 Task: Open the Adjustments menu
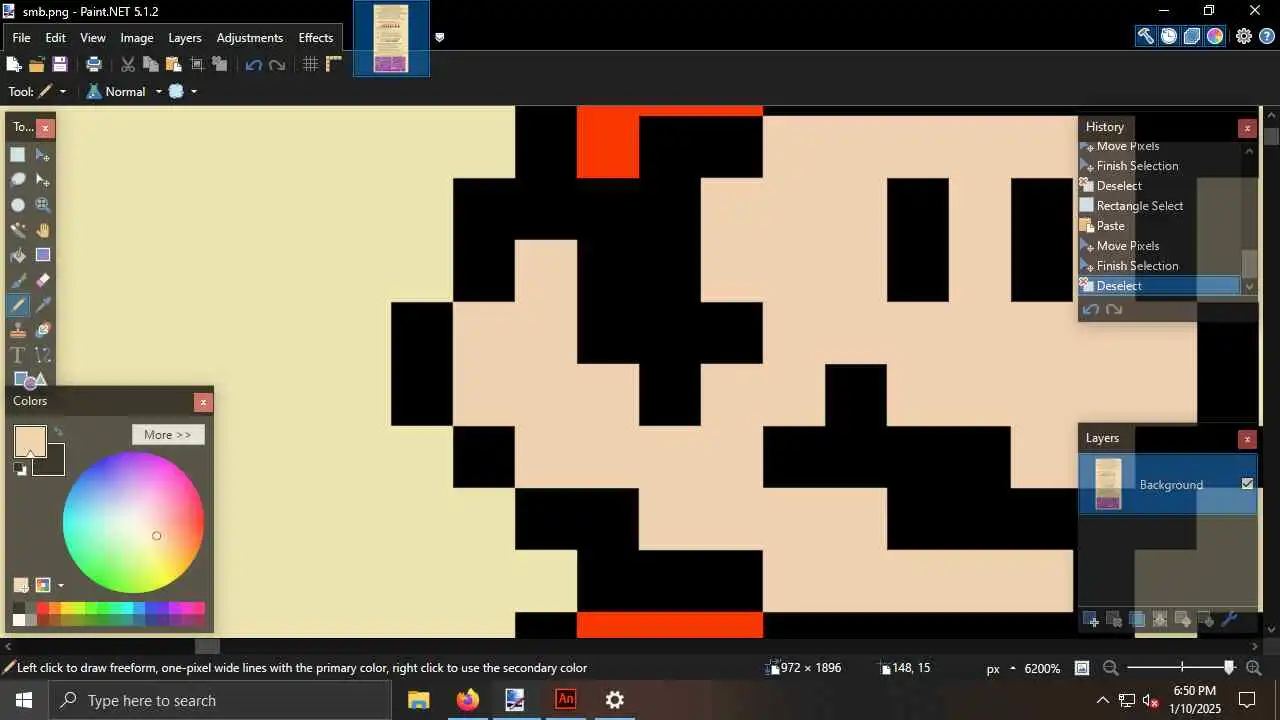(x=250, y=37)
